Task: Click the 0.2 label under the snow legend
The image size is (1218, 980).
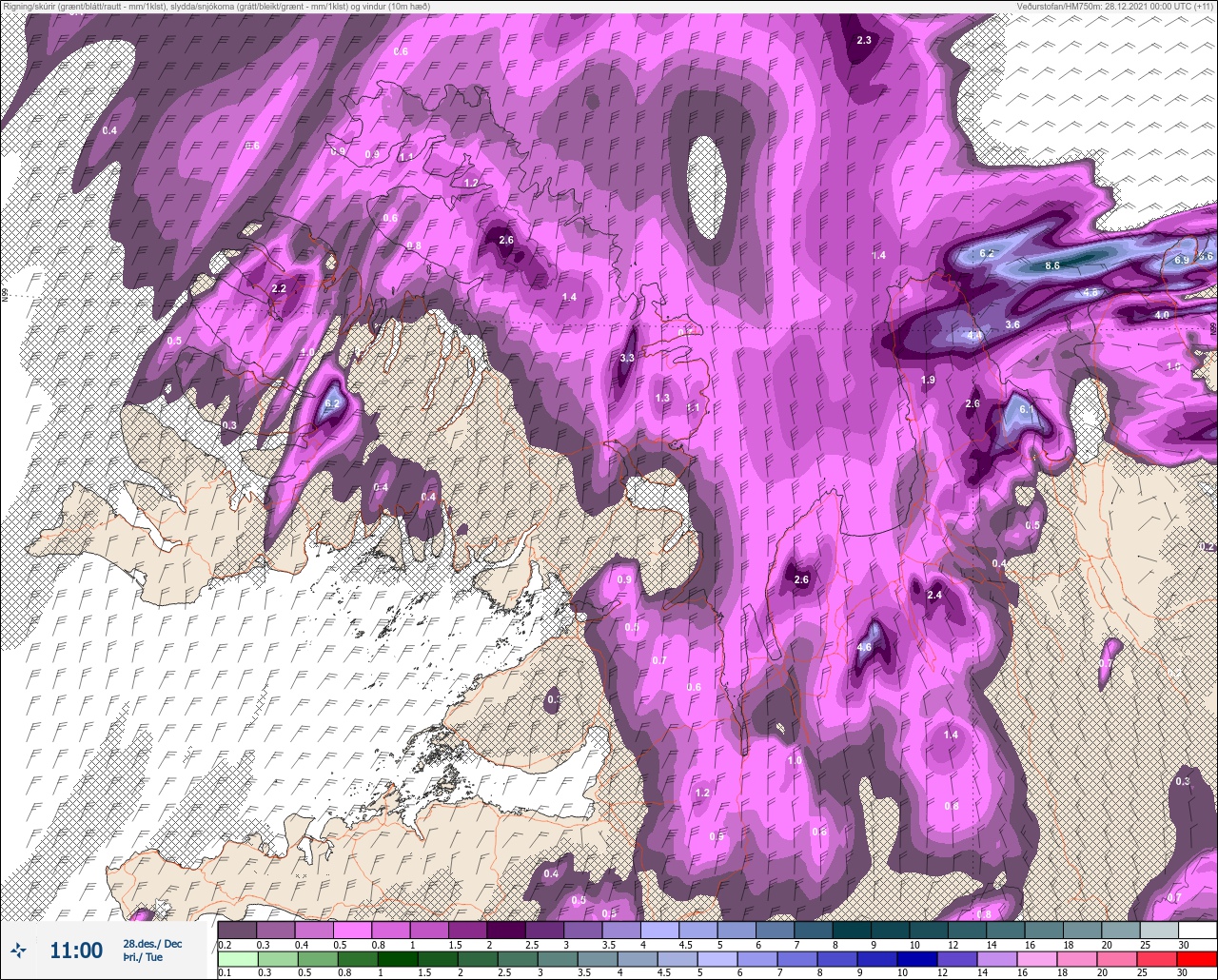Action: tap(225, 944)
